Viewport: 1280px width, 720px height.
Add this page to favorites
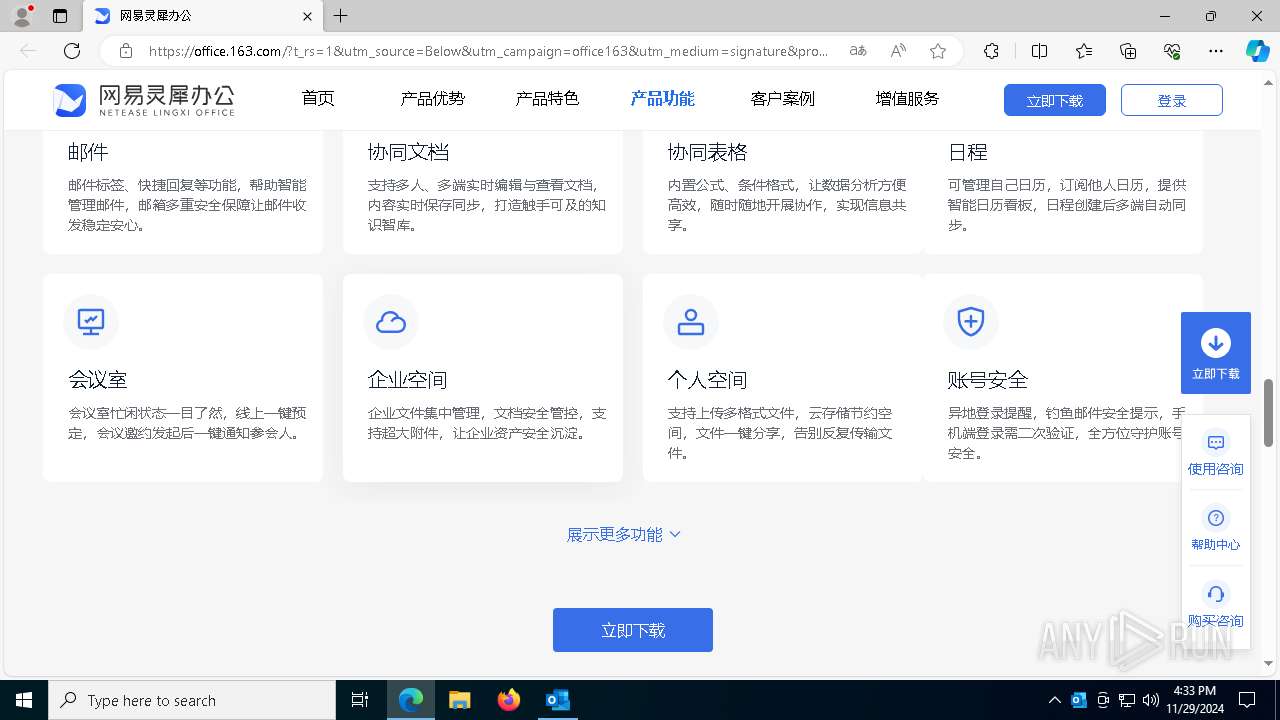click(x=938, y=51)
